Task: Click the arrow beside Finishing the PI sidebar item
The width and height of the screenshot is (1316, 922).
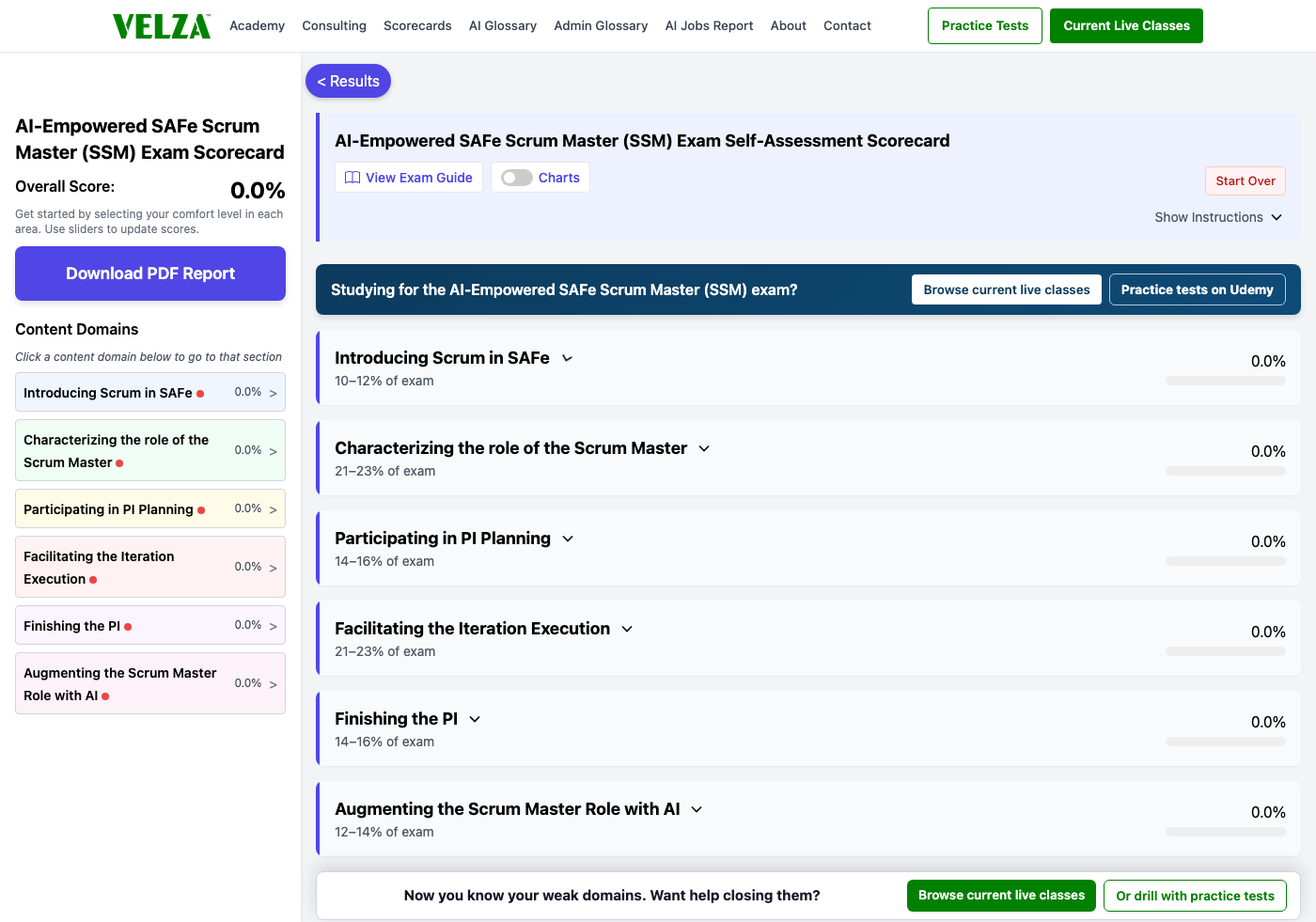Action: [274, 627]
